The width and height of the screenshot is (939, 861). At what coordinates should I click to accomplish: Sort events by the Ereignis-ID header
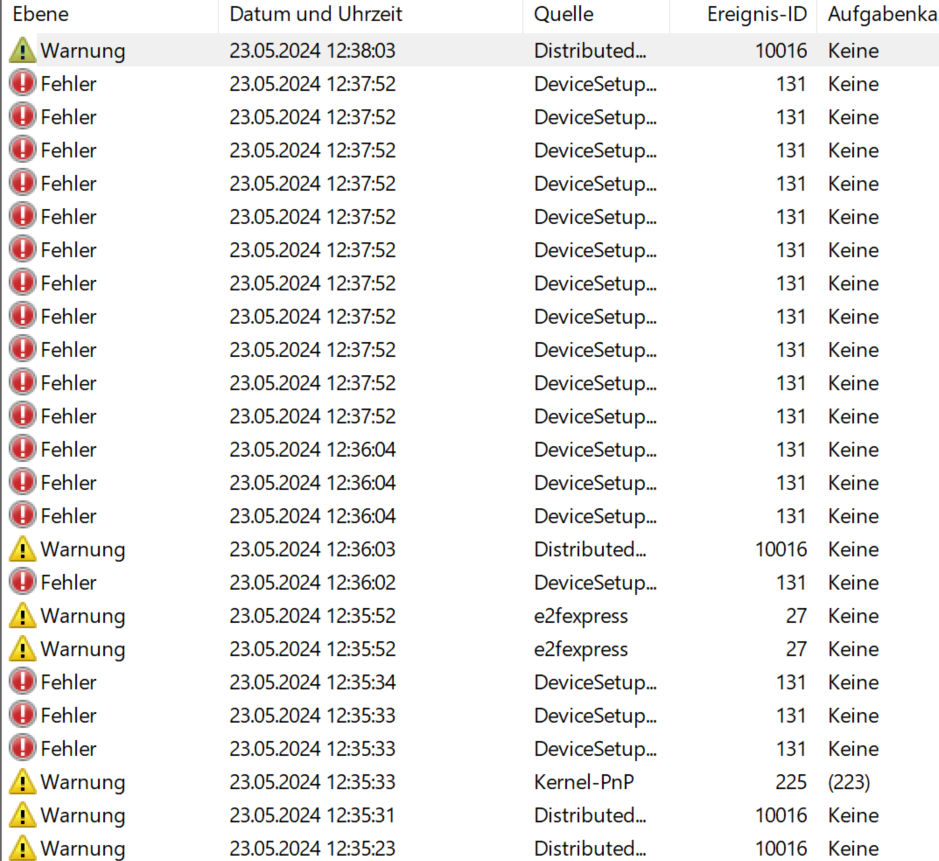(756, 15)
